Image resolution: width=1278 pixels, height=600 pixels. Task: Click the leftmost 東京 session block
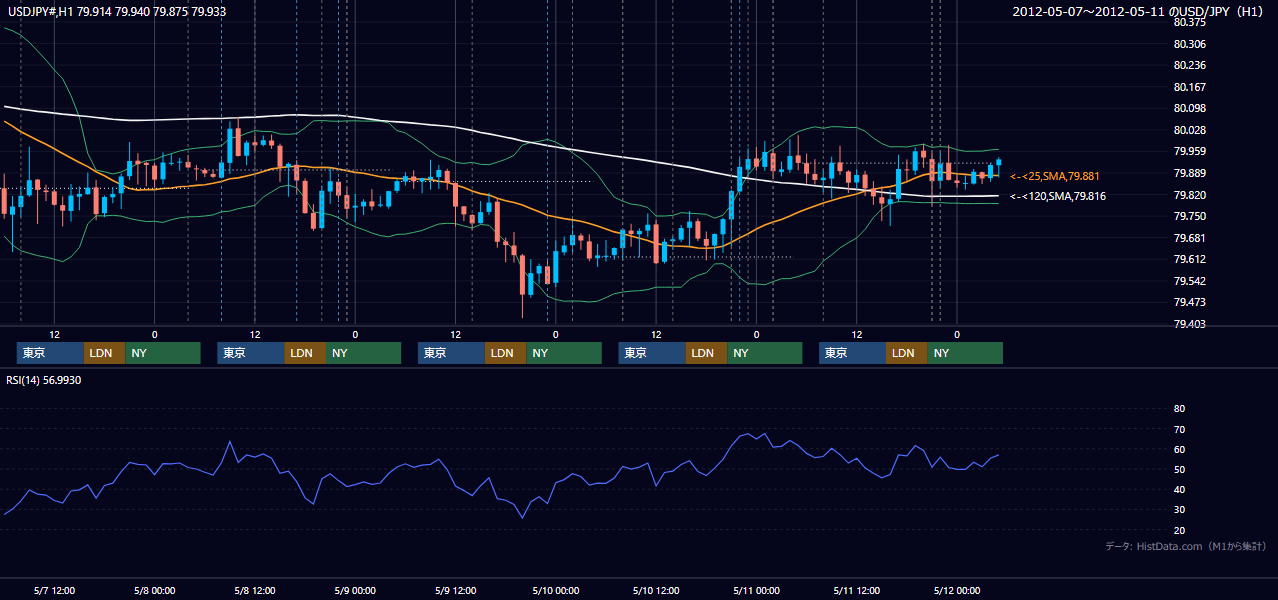(50, 353)
